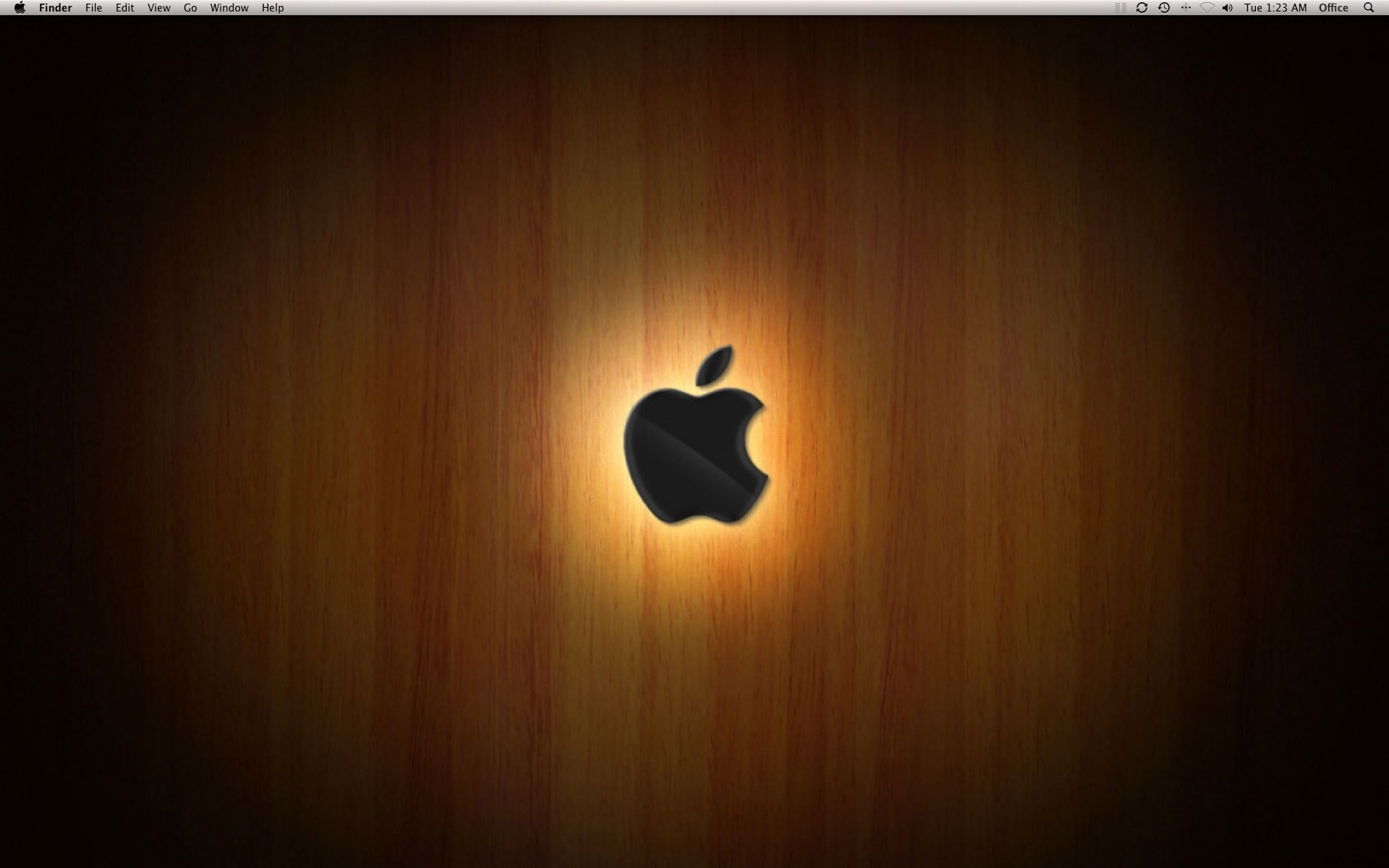
Task: Open the Go menu
Action: (190, 8)
